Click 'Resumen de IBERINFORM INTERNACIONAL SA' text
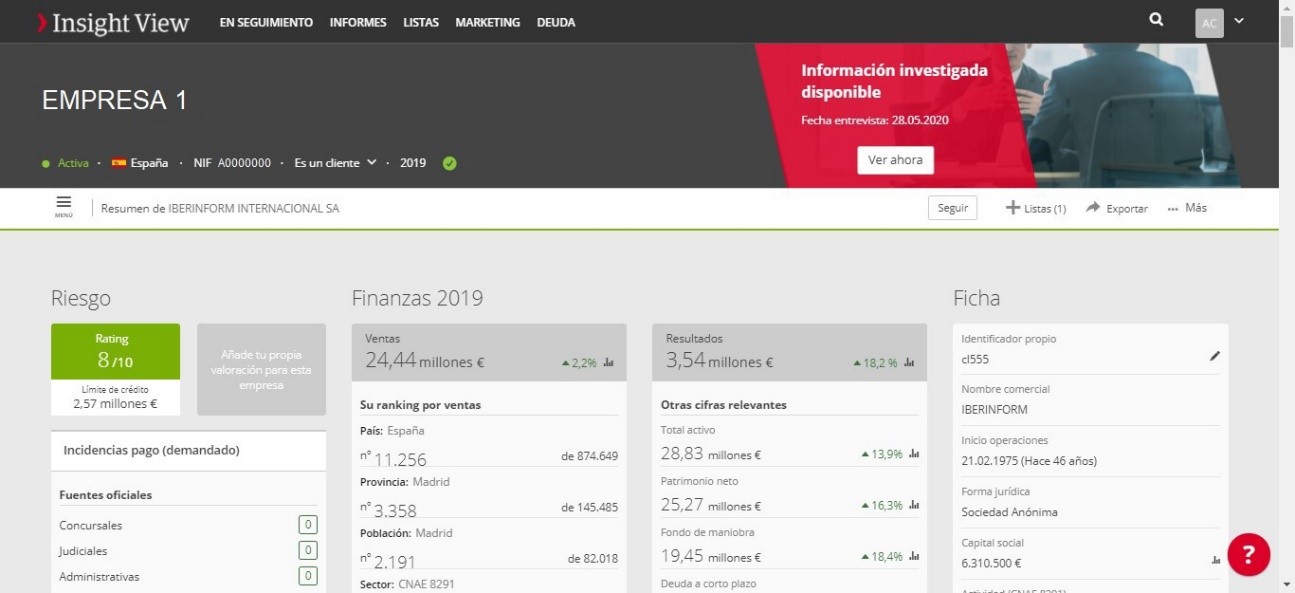 (x=221, y=208)
